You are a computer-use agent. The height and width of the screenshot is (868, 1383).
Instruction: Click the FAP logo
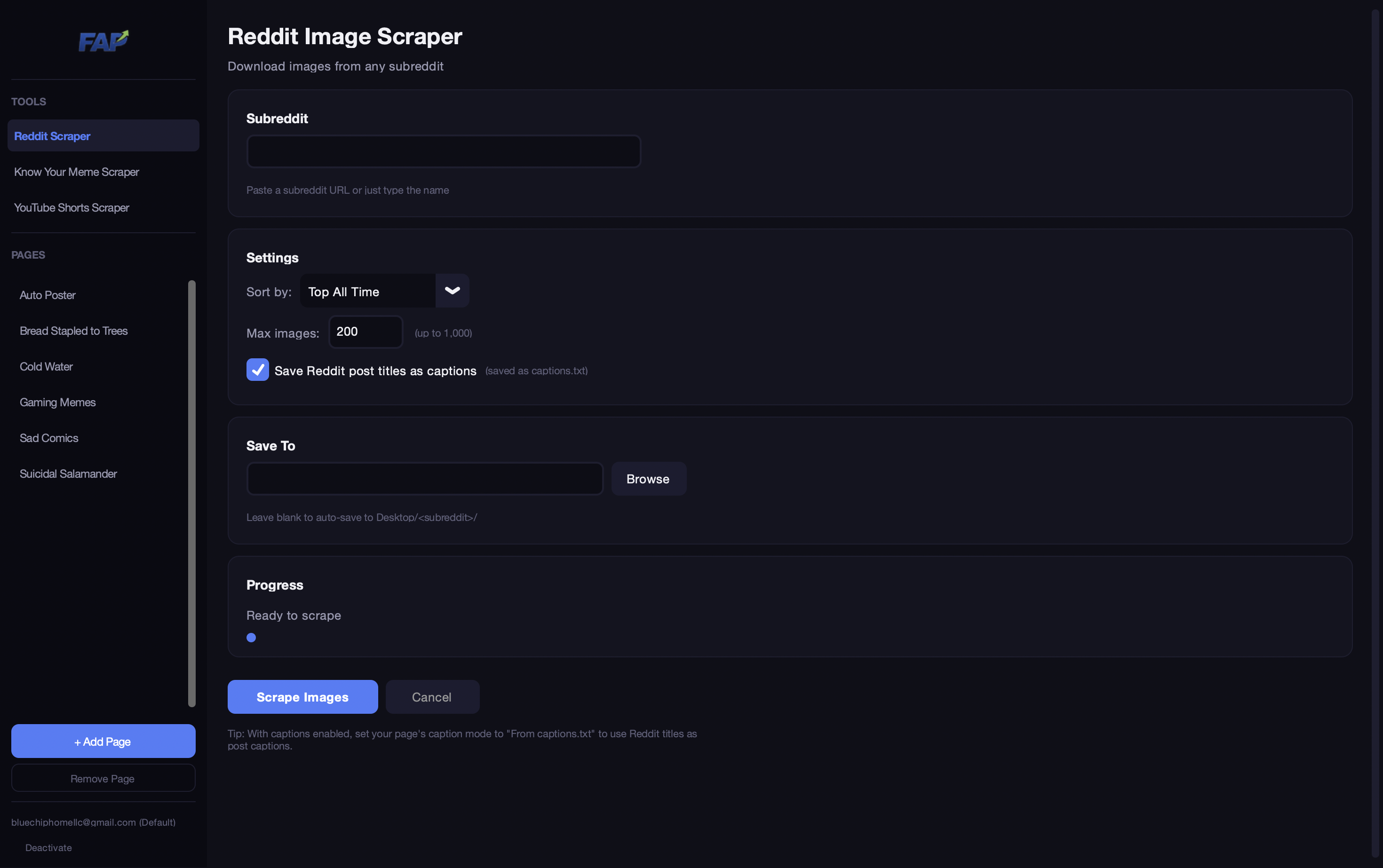click(x=103, y=40)
